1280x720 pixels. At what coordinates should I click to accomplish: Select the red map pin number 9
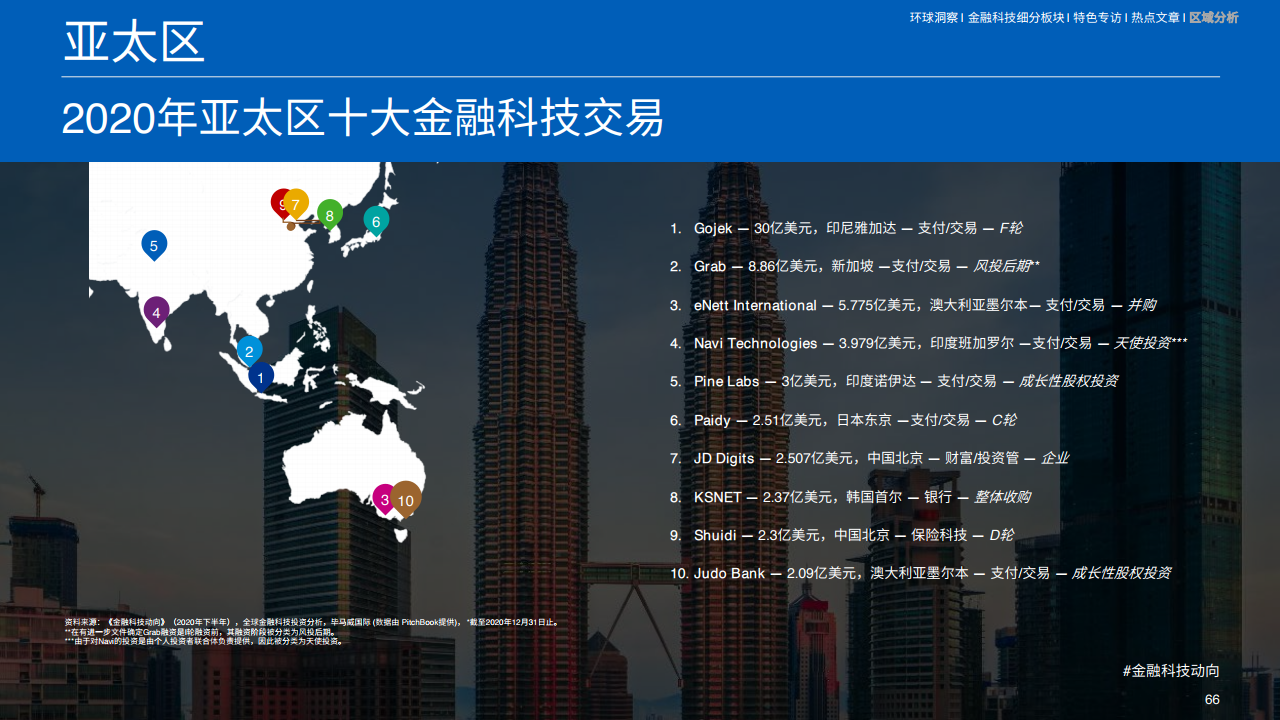click(280, 204)
